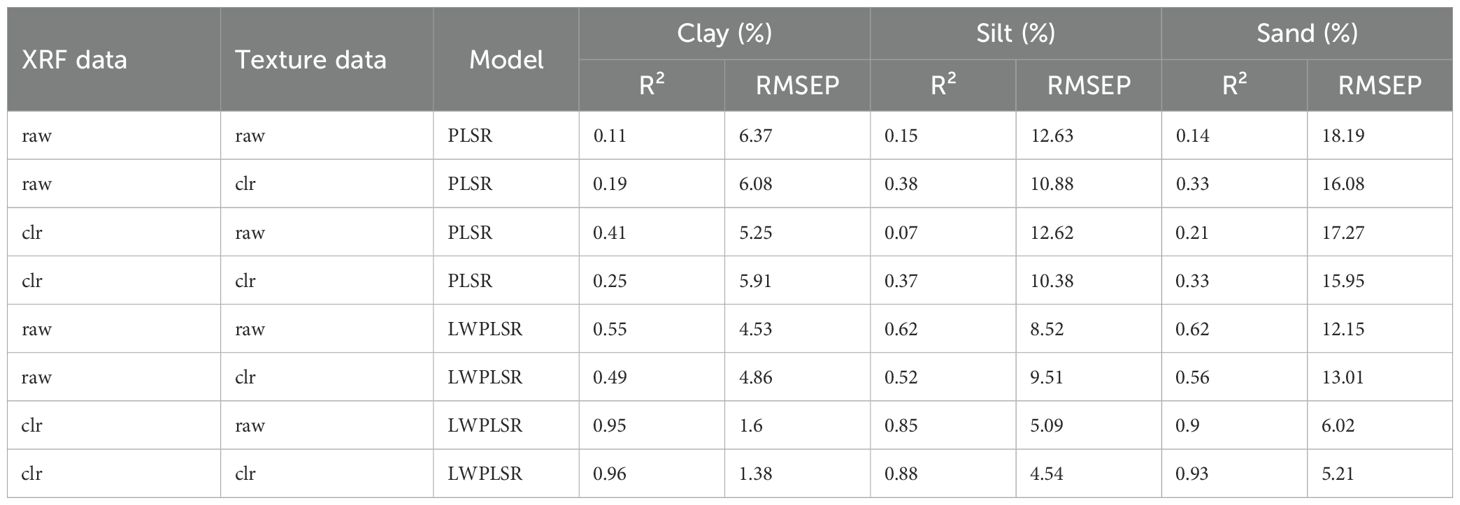Click the clay R² value 0.41

click(609, 233)
